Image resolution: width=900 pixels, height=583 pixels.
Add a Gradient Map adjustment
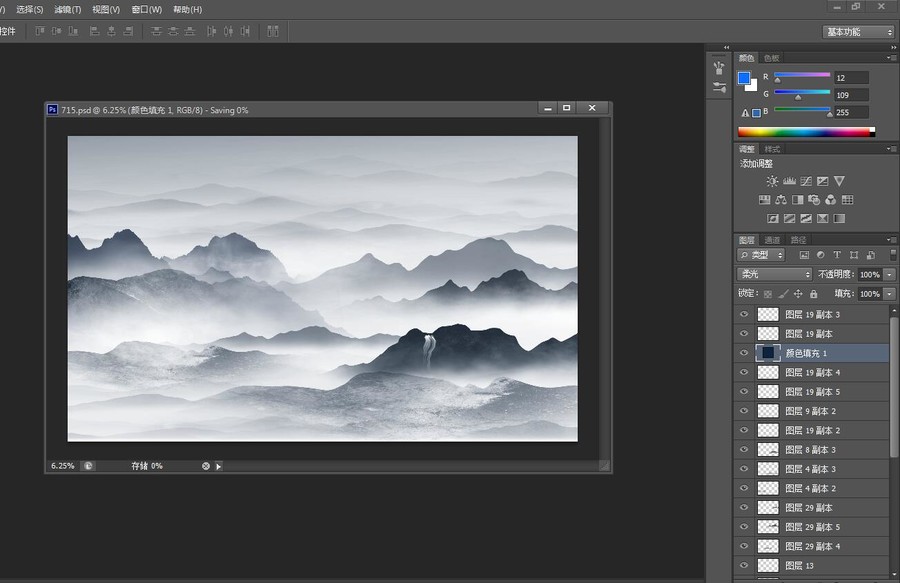[839, 218]
